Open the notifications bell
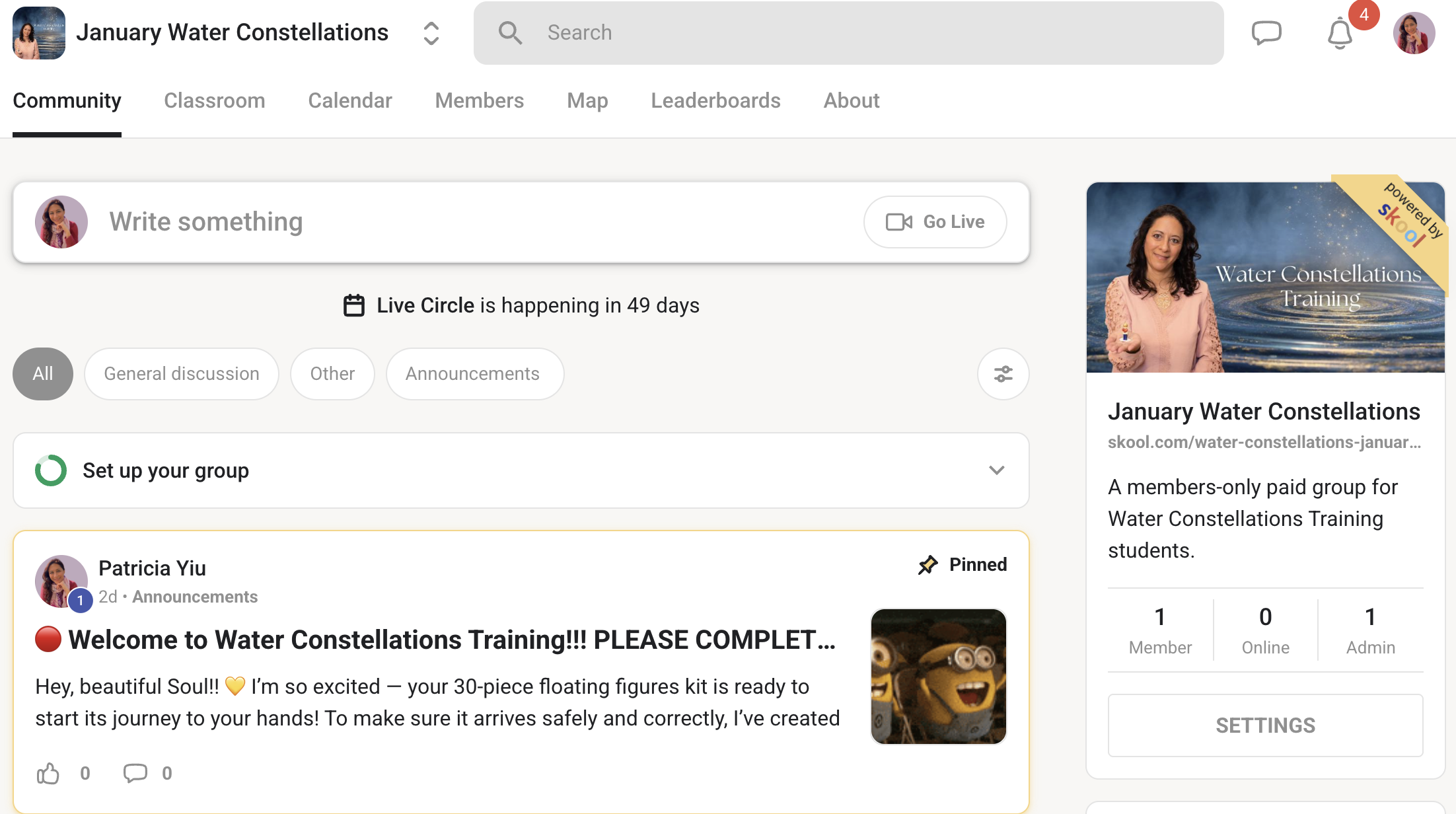Screen dimensions: 1456x814 click(x=1340, y=33)
